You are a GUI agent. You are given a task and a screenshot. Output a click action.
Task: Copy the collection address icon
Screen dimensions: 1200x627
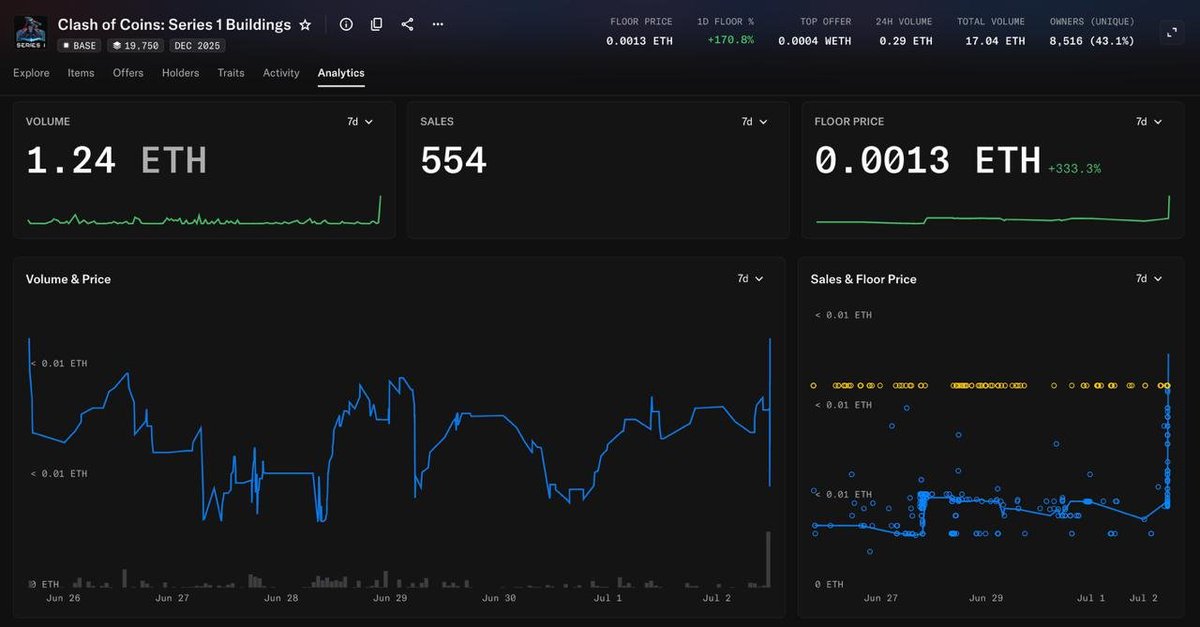click(376, 24)
